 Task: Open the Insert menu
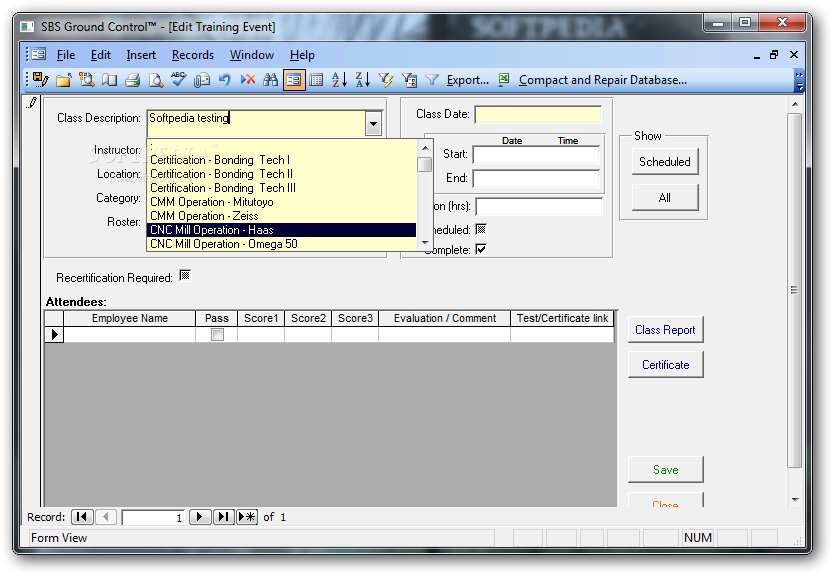coord(141,55)
